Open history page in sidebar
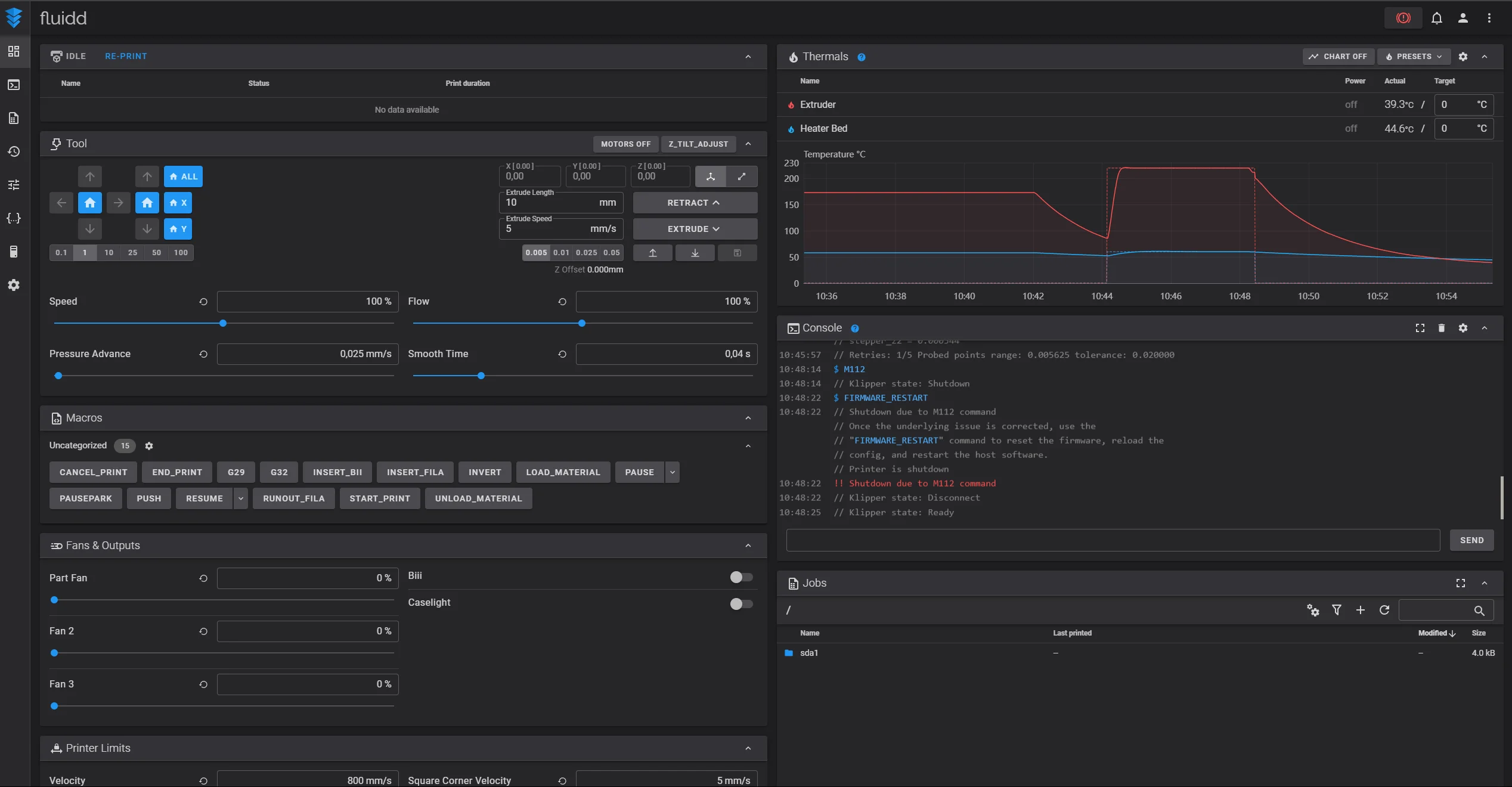 [x=14, y=151]
